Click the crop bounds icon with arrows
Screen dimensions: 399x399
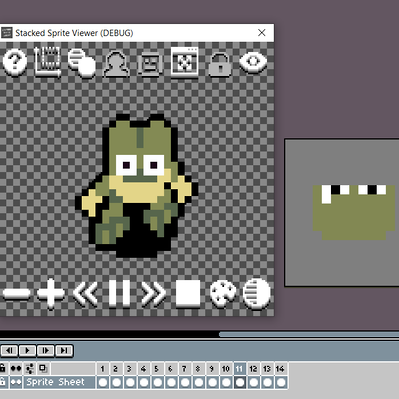pyautogui.click(x=48, y=62)
